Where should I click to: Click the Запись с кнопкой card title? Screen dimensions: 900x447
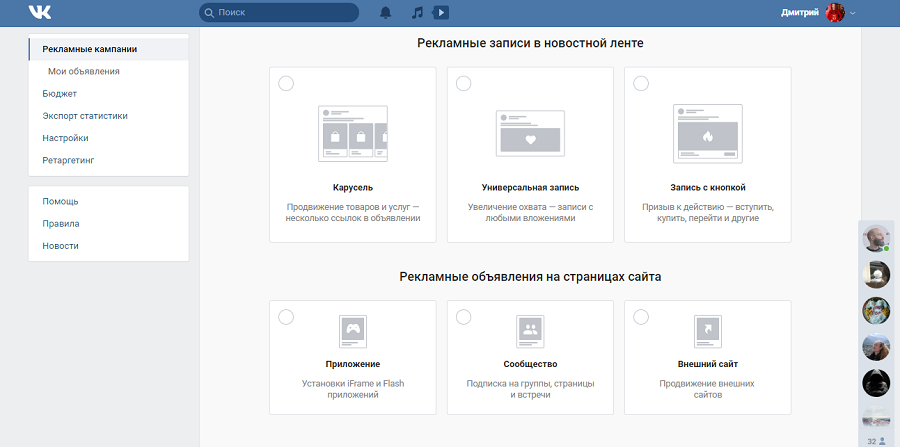[708, 188]
